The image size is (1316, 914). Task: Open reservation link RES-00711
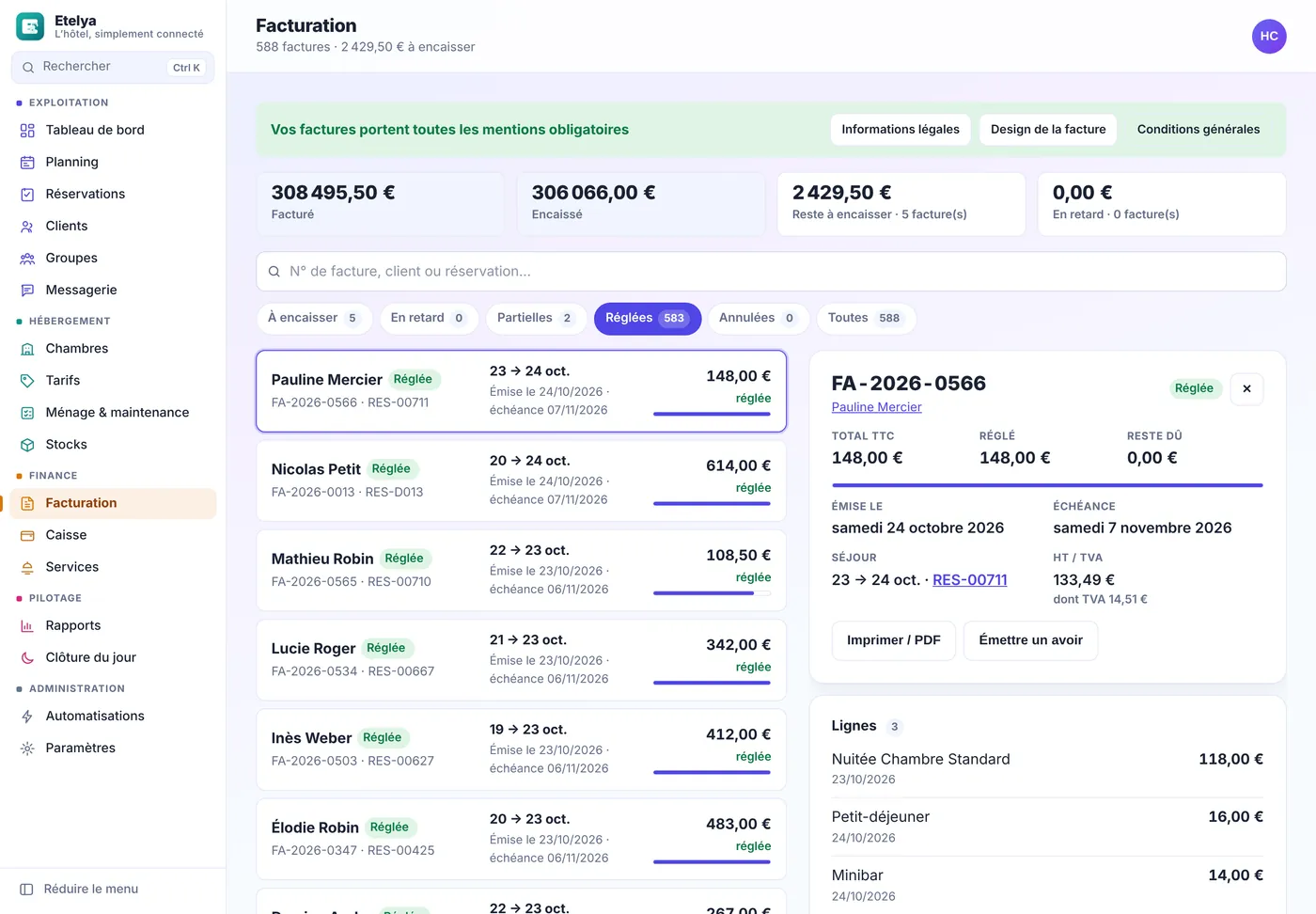[969, 580]
